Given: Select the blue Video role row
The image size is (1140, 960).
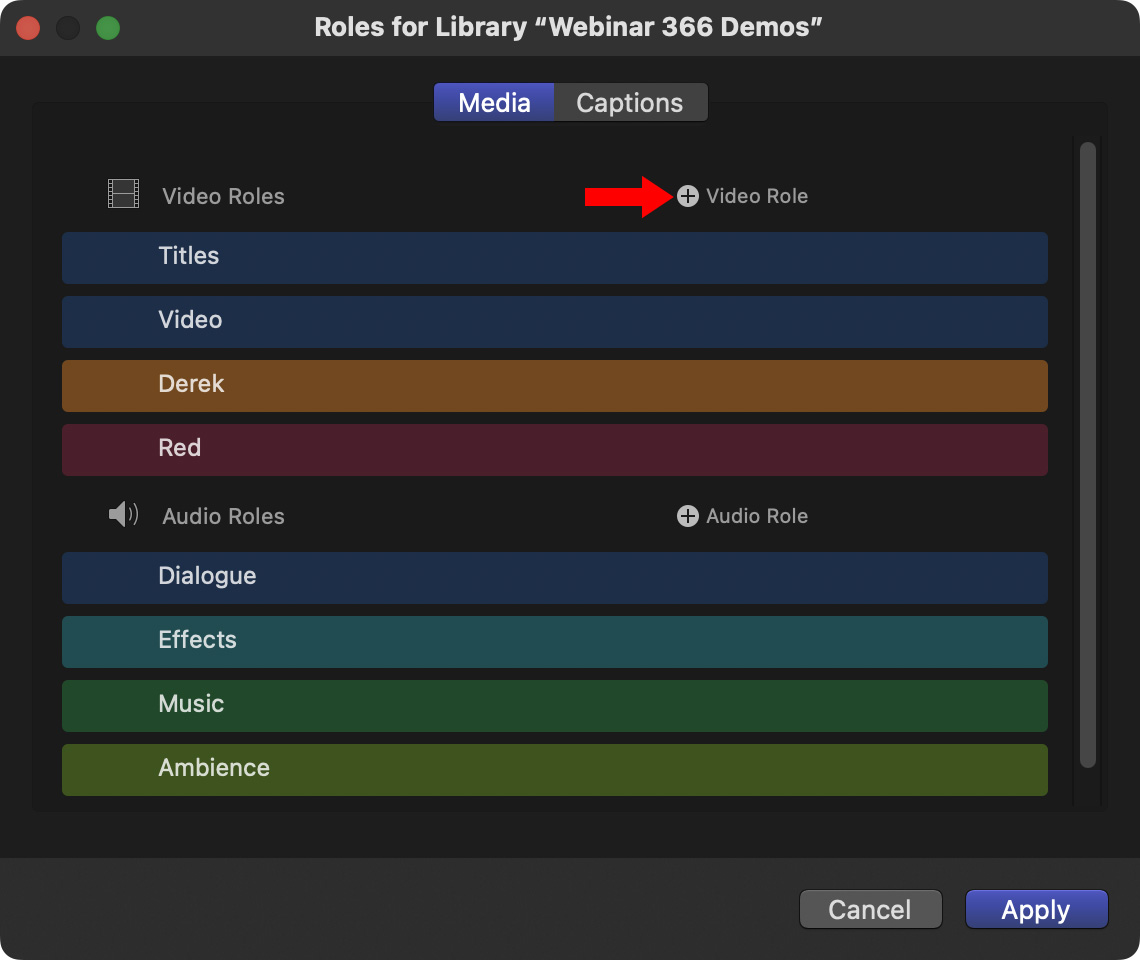Looking at the screenshot, I should (554, 321).
